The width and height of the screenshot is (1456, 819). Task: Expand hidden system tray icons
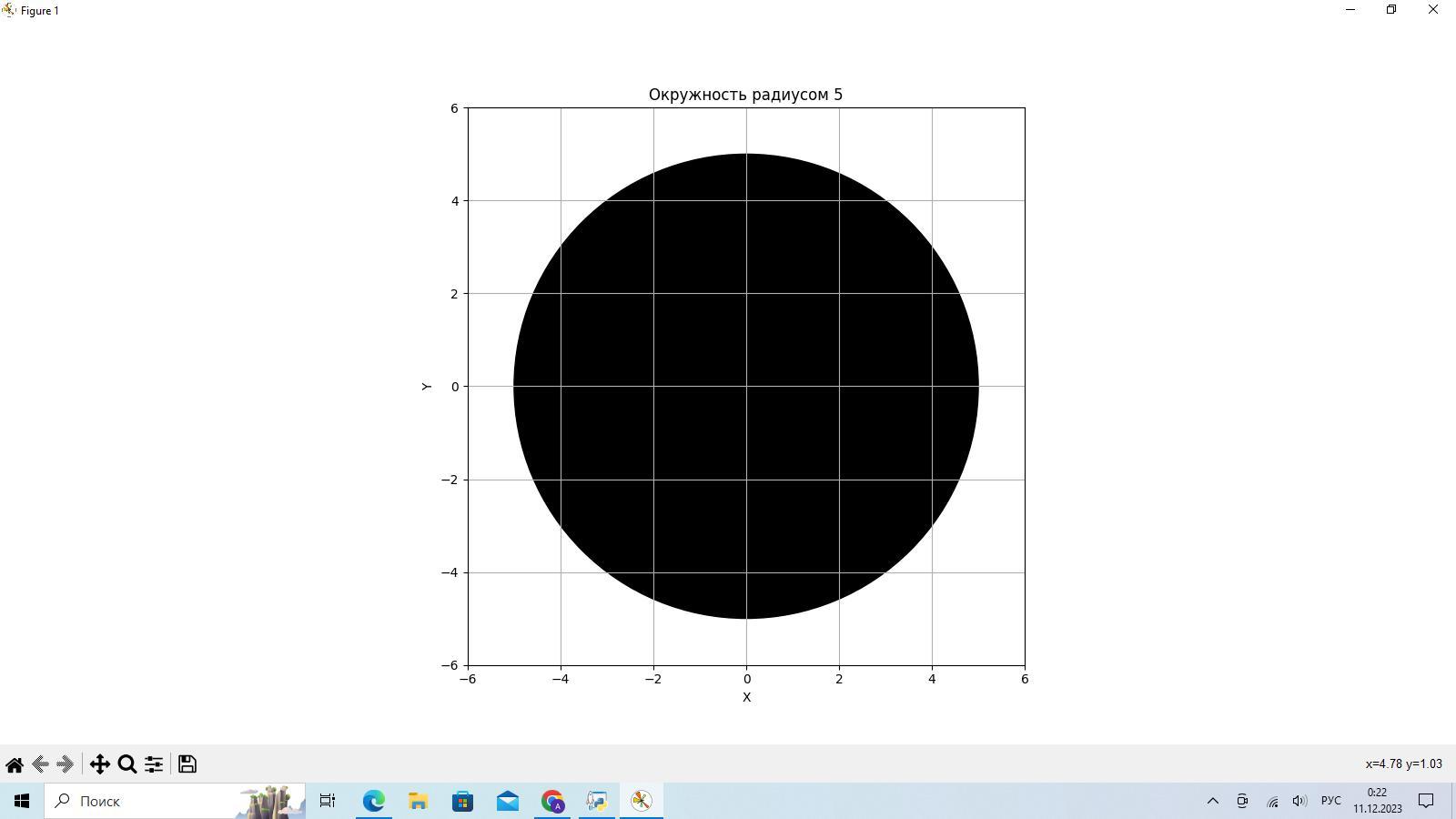coord(1212,801)
